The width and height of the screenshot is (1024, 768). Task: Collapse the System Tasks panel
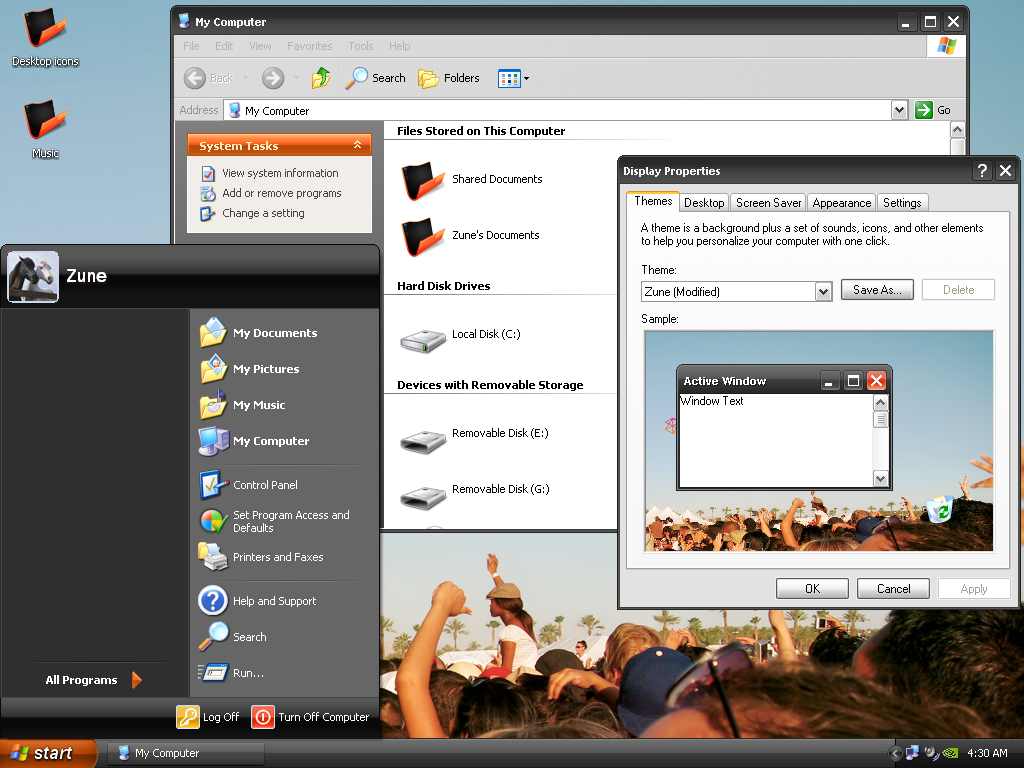357,145
